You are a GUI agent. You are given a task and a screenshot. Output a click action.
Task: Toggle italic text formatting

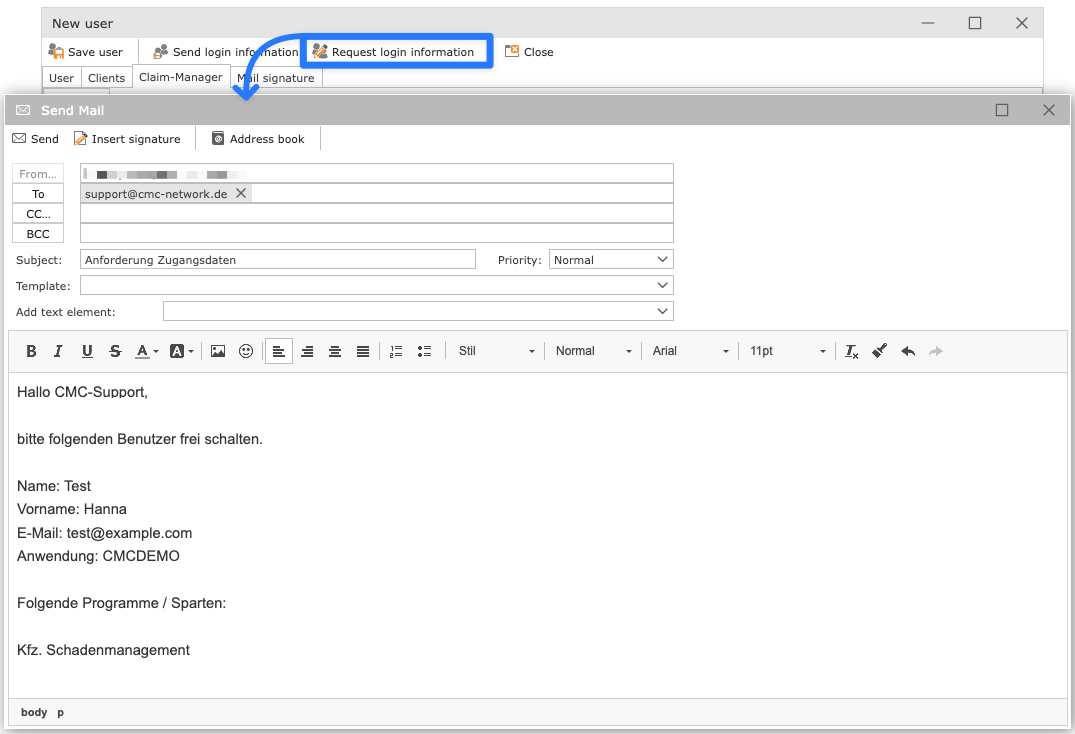coord(58,351)
